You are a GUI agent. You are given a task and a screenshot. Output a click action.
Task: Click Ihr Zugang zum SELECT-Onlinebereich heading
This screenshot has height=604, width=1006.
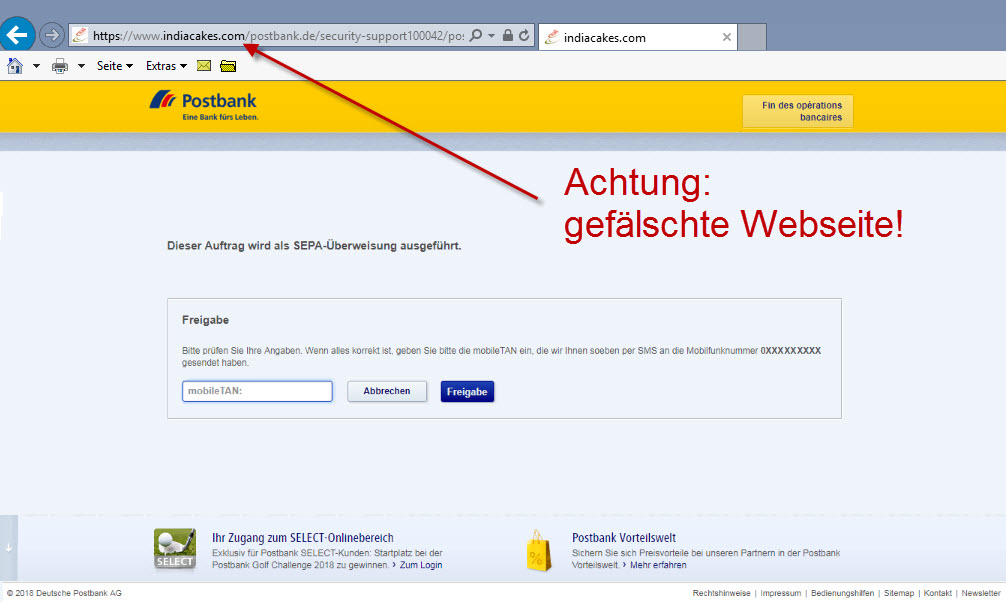pos(303,538)
